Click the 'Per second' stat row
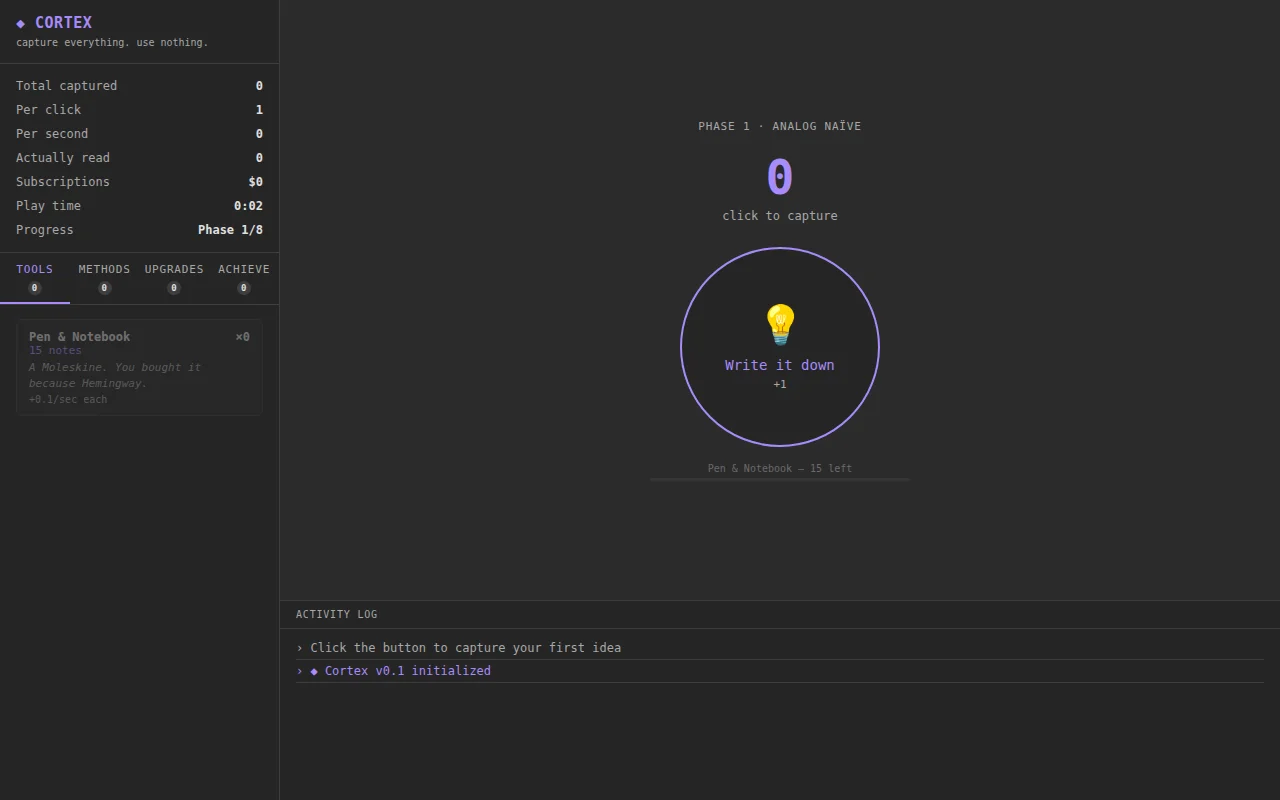 [x=139, y=134]
